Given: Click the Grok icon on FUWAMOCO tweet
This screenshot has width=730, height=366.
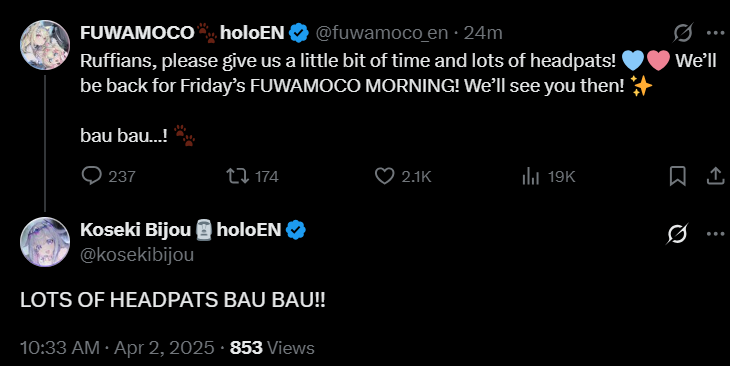Looking at the screenshot, I should [683, 33].
